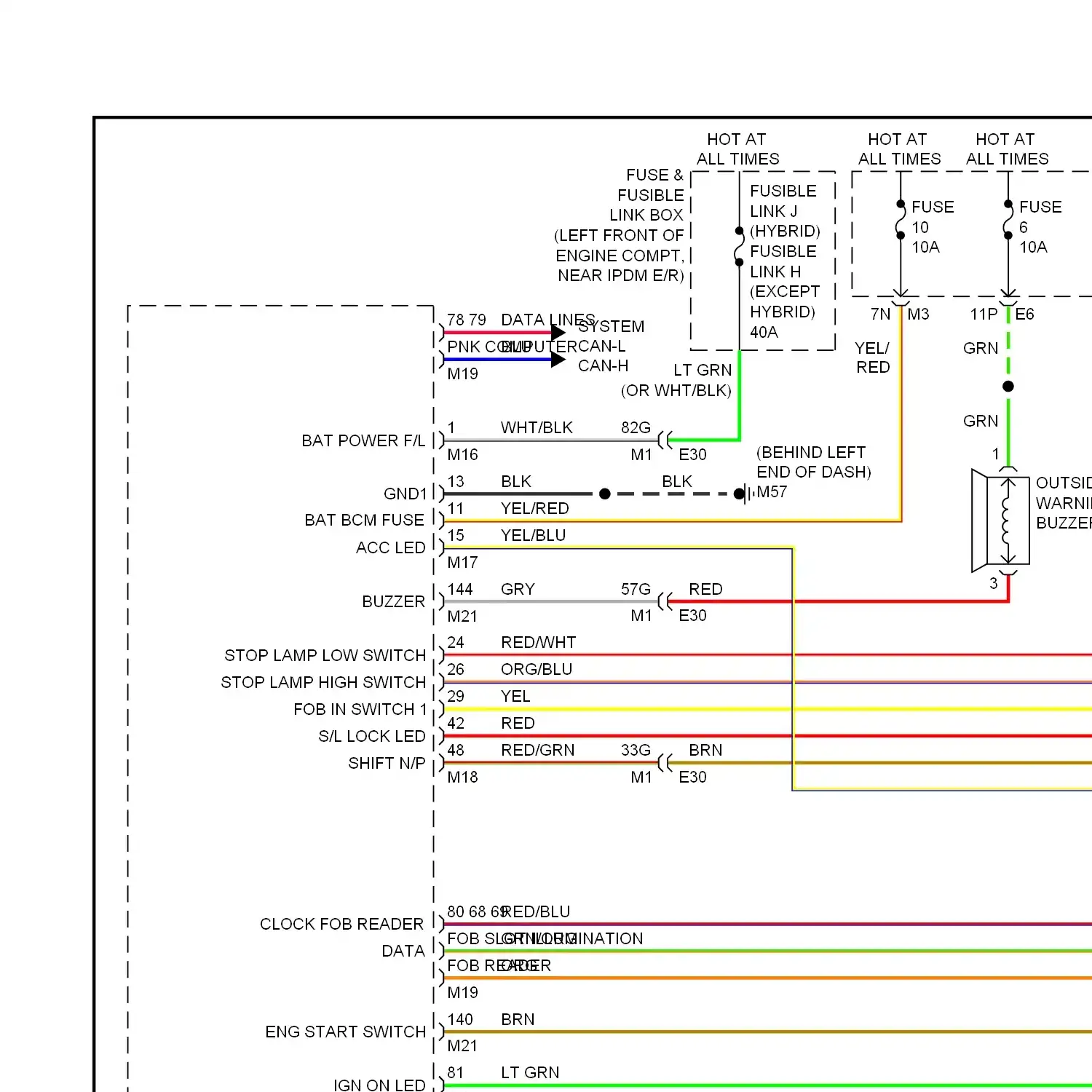The image size is (1092, 1092).
Task: Click the M57 ground connector label
Action: tap(772, 492)
